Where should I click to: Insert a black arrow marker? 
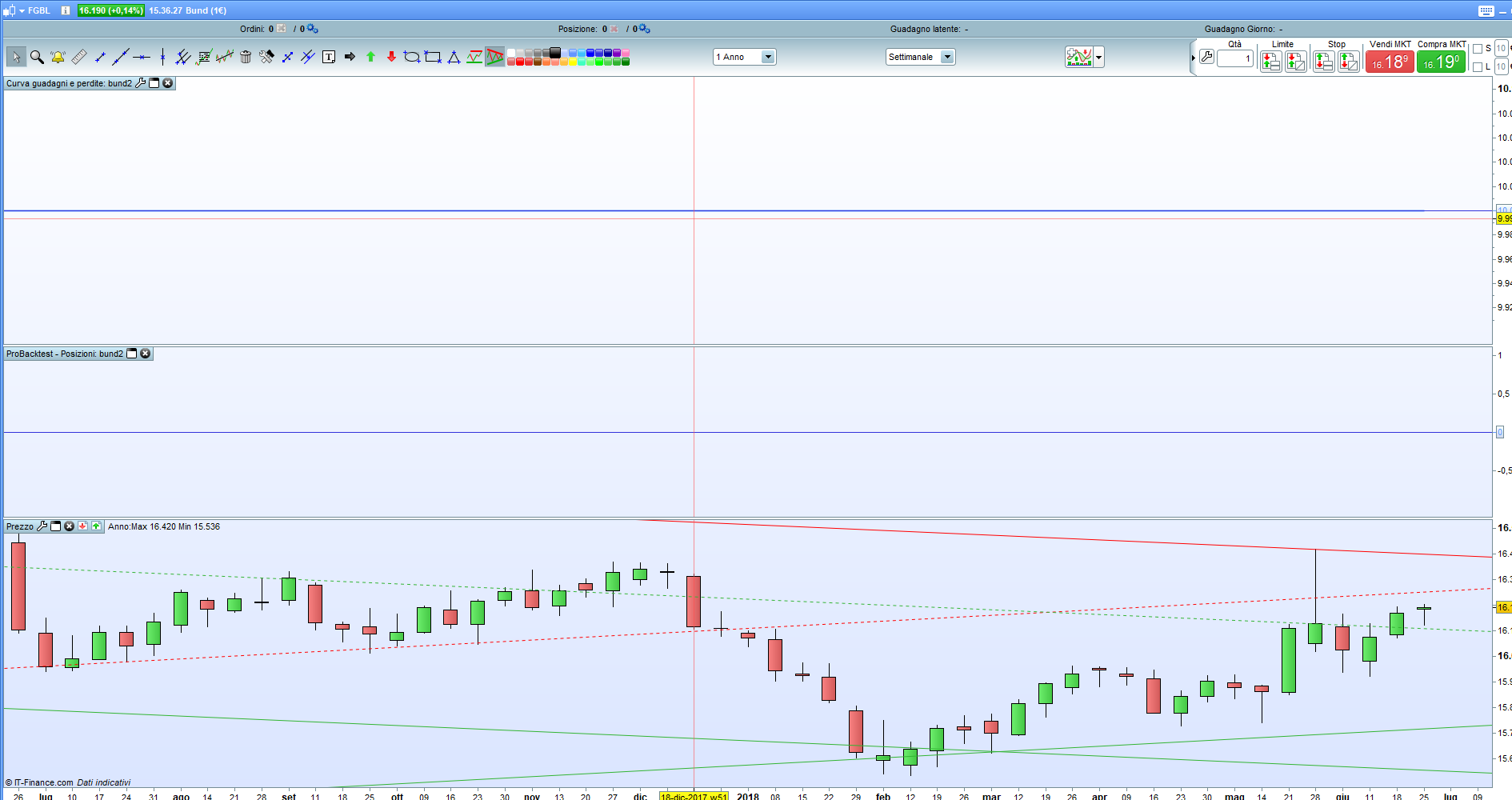click(350, 57)
